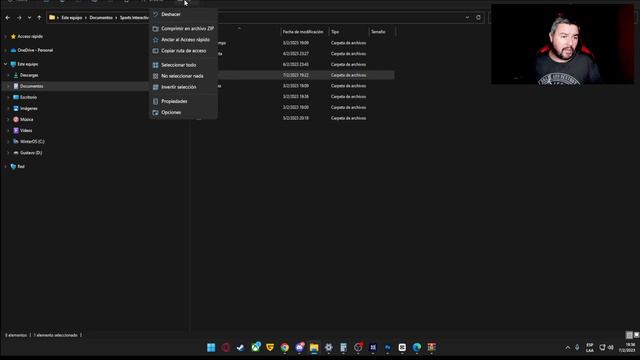Screen dimensions: 640x360
Task: Choose No seleccionar nada
Action: click(x=183, y=76)
